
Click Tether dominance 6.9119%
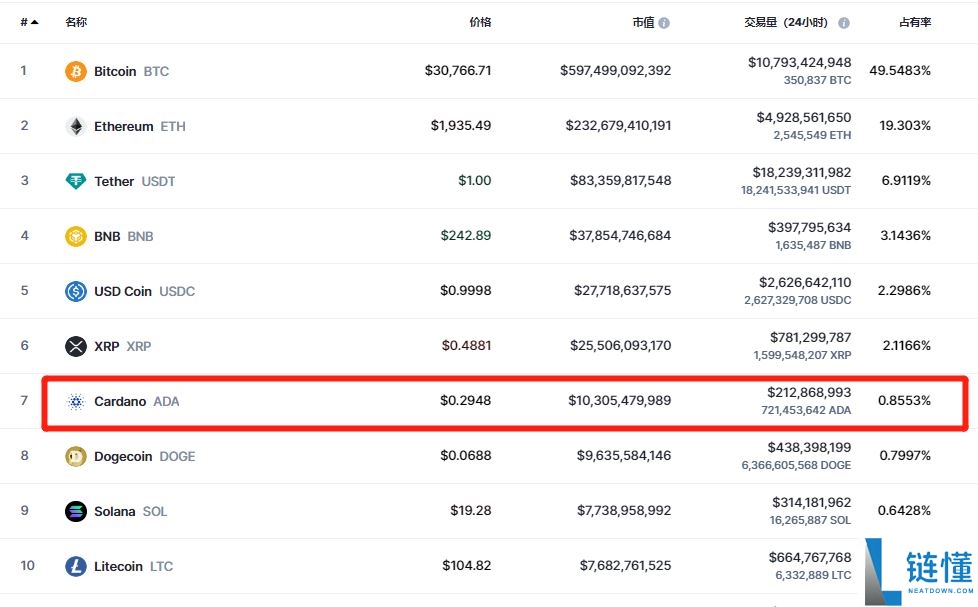(906, 180)
